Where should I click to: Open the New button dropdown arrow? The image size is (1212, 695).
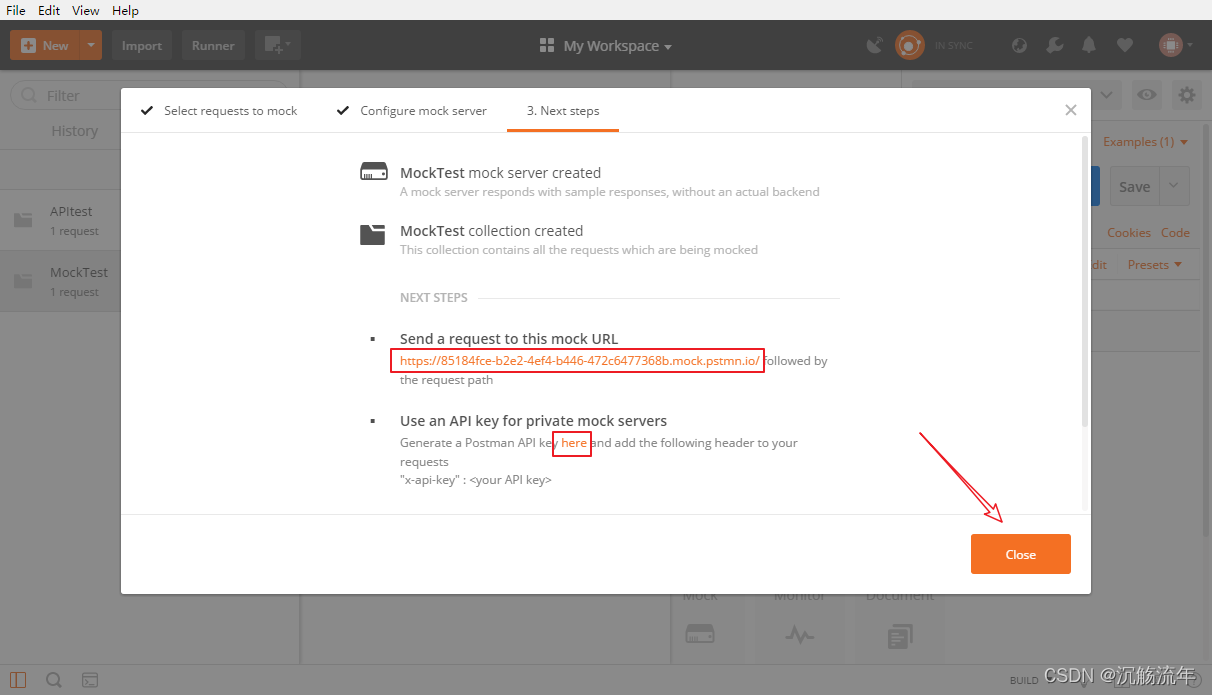tap(91, 45)
